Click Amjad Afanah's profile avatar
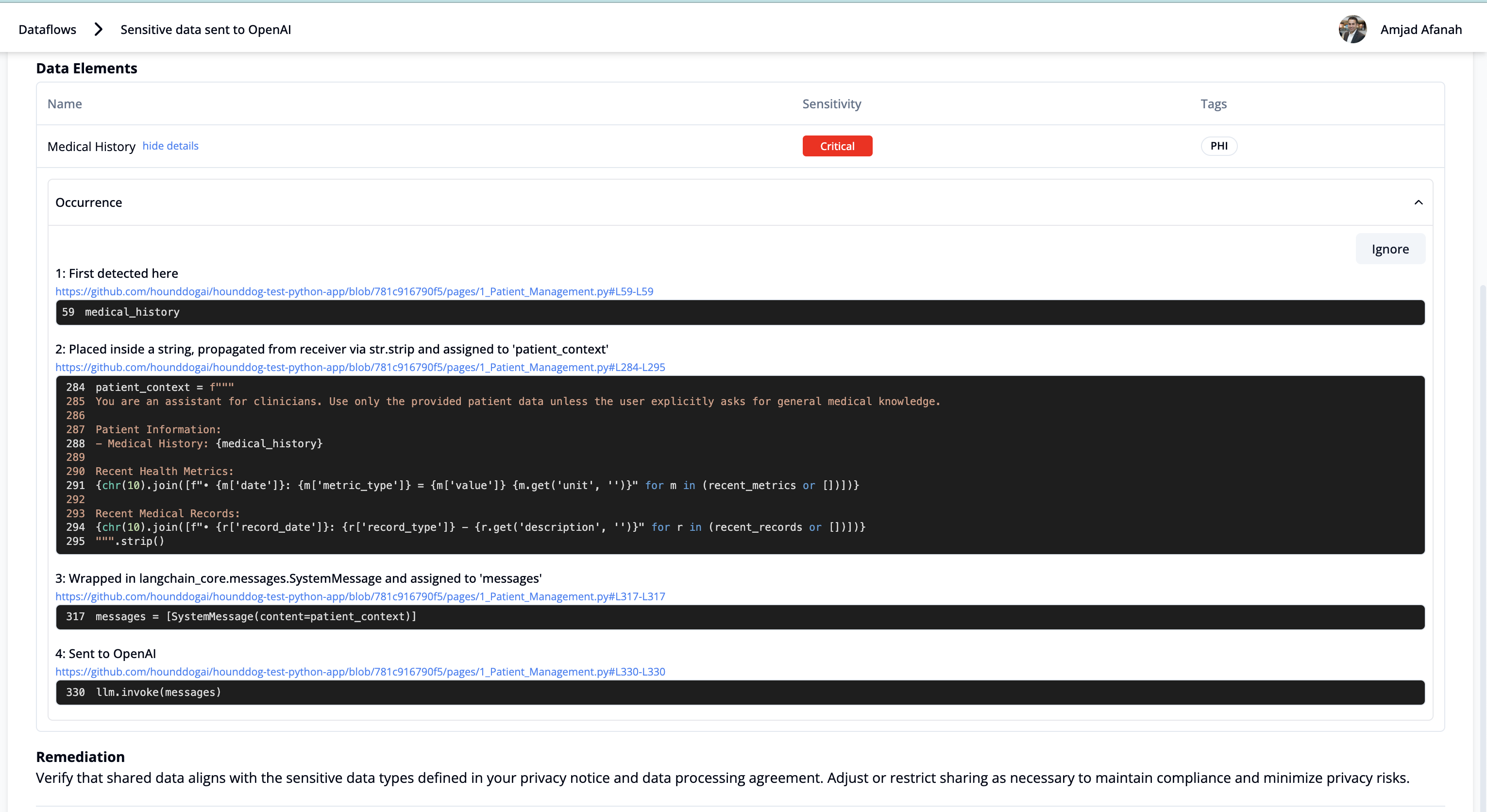1487x812 pixels. click(x=1352, y=30)
